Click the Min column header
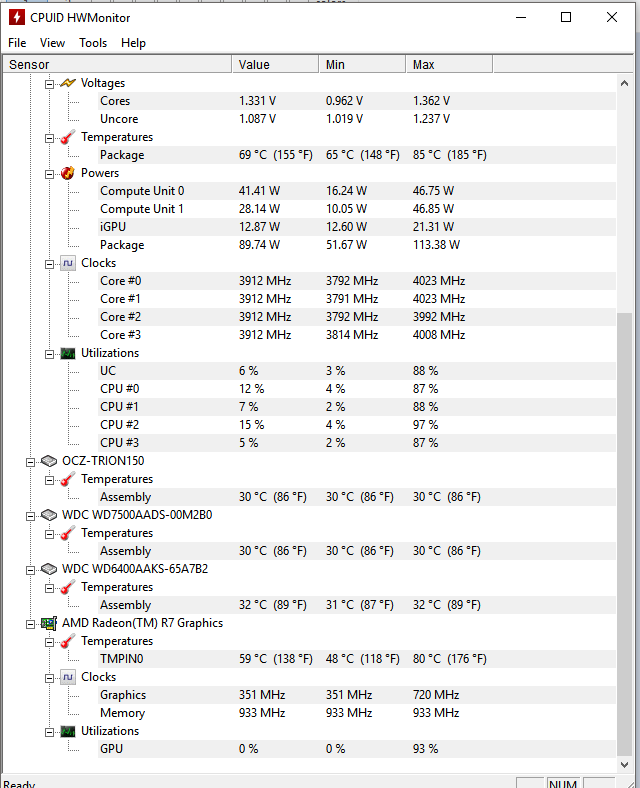Image resolution: width=640 pixels, height=788 pixels. [362, 64]
